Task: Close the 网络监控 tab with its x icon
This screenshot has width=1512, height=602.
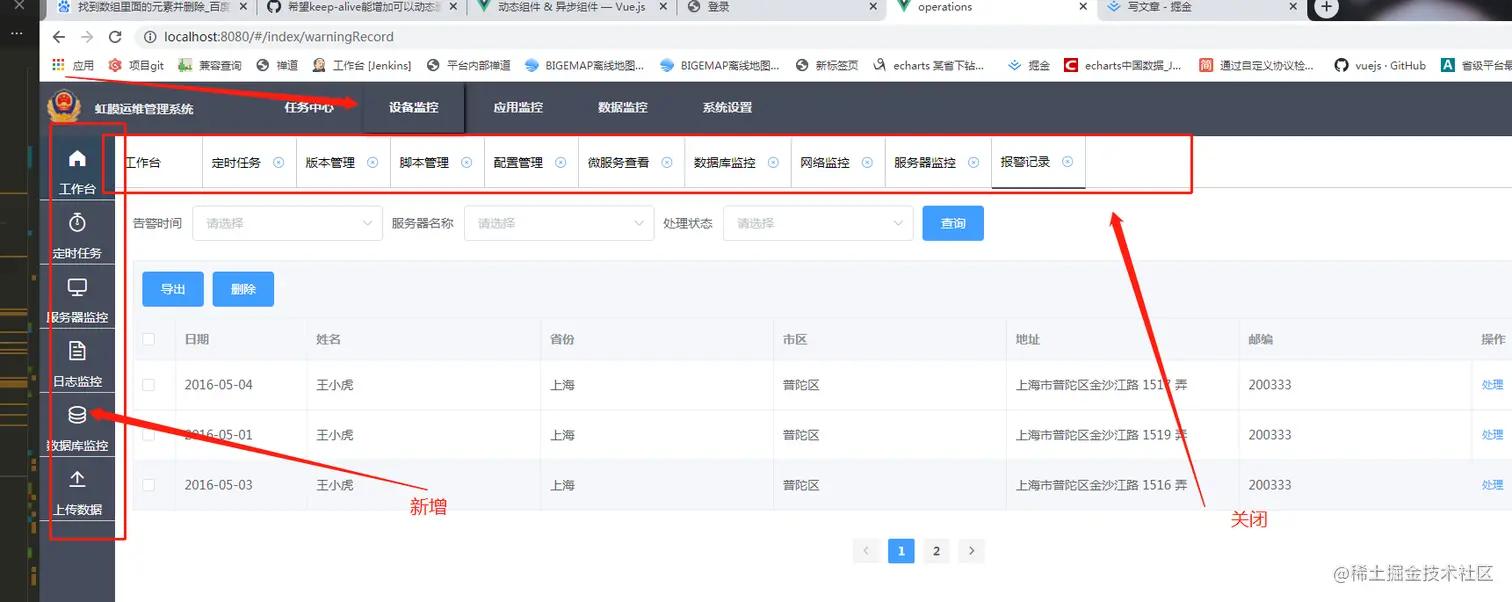Action: click(867, 162)
